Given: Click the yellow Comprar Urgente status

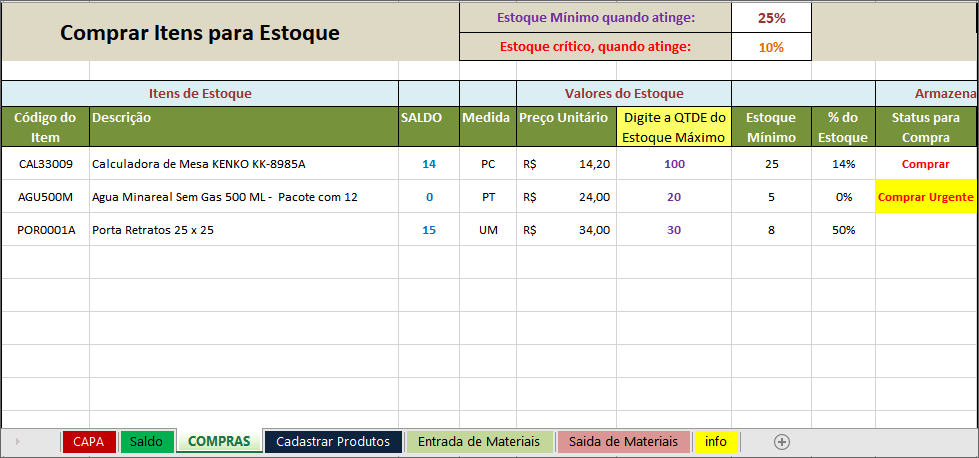Looking at the screenshot, I should pos(926,197).
